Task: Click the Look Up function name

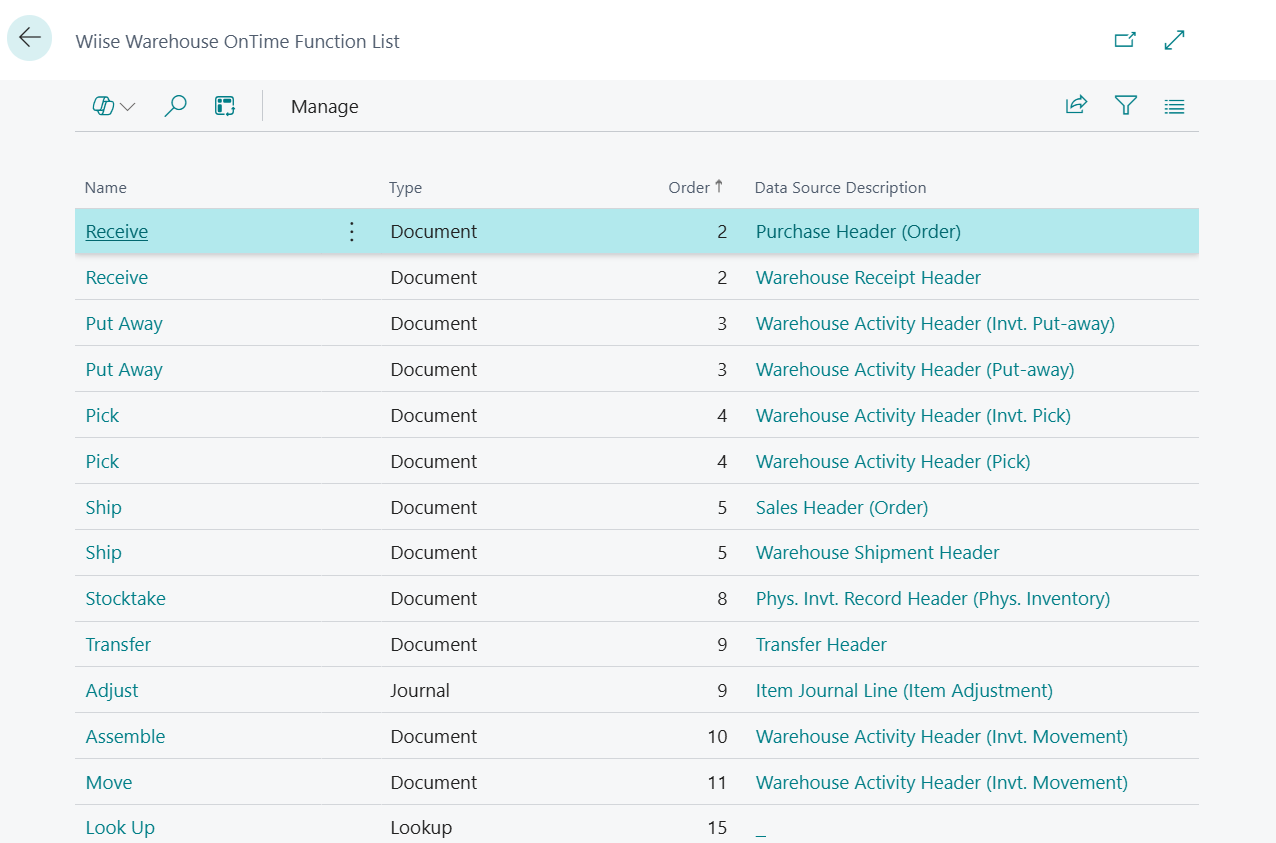Action: [x=119, y=827]
